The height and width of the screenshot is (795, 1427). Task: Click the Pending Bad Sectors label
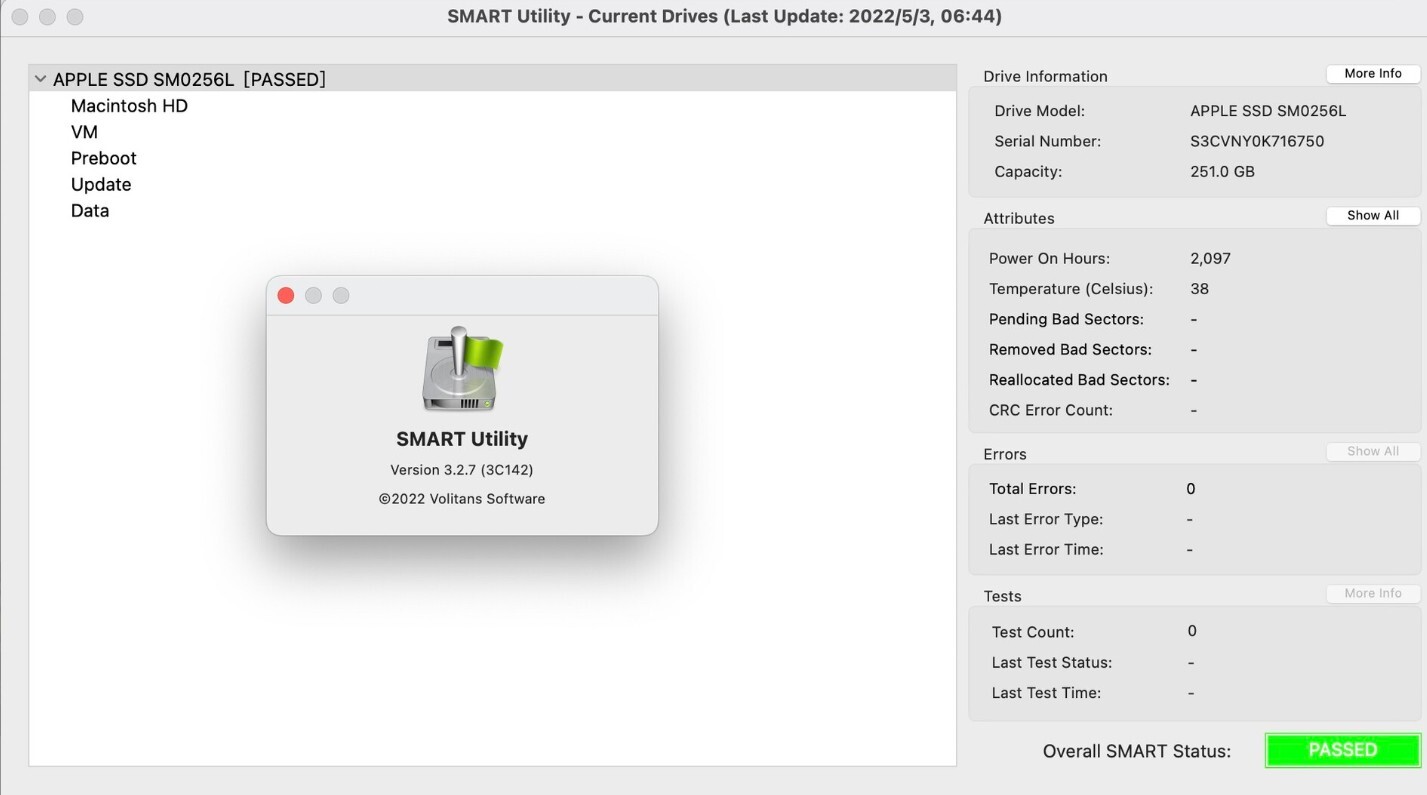1066,319
